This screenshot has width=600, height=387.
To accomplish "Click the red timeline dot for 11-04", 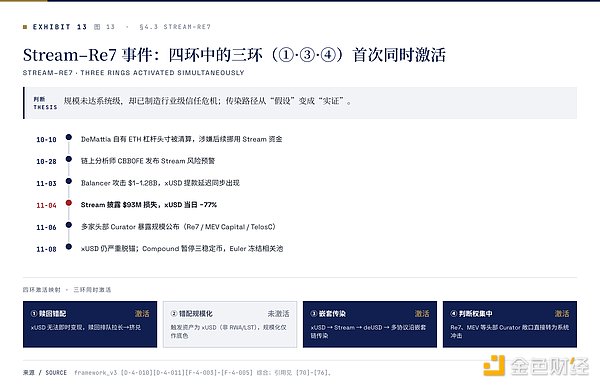I will point(68,203).
